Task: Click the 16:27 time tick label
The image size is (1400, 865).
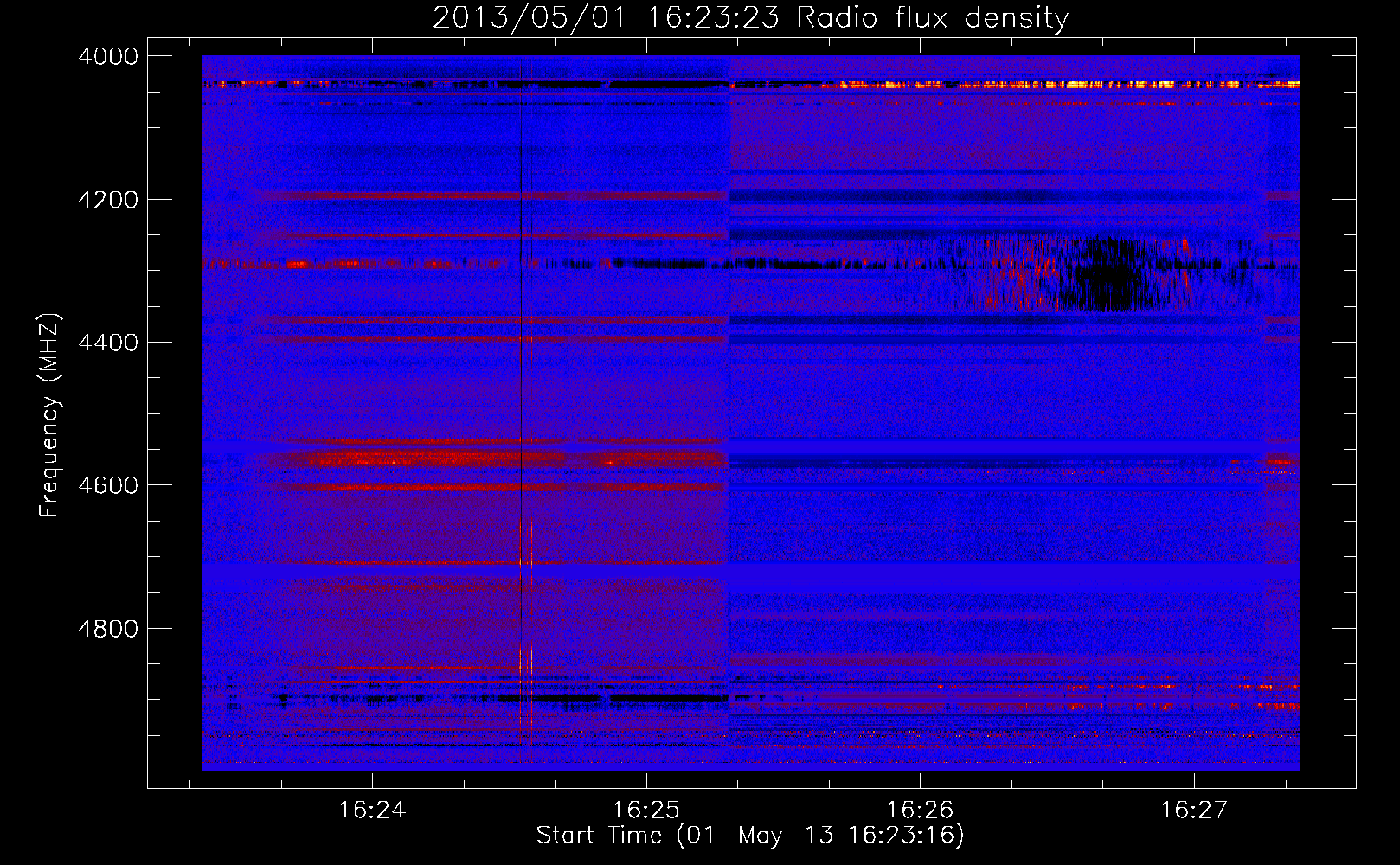Action: pyautogui.click(x=1194, y=811)
